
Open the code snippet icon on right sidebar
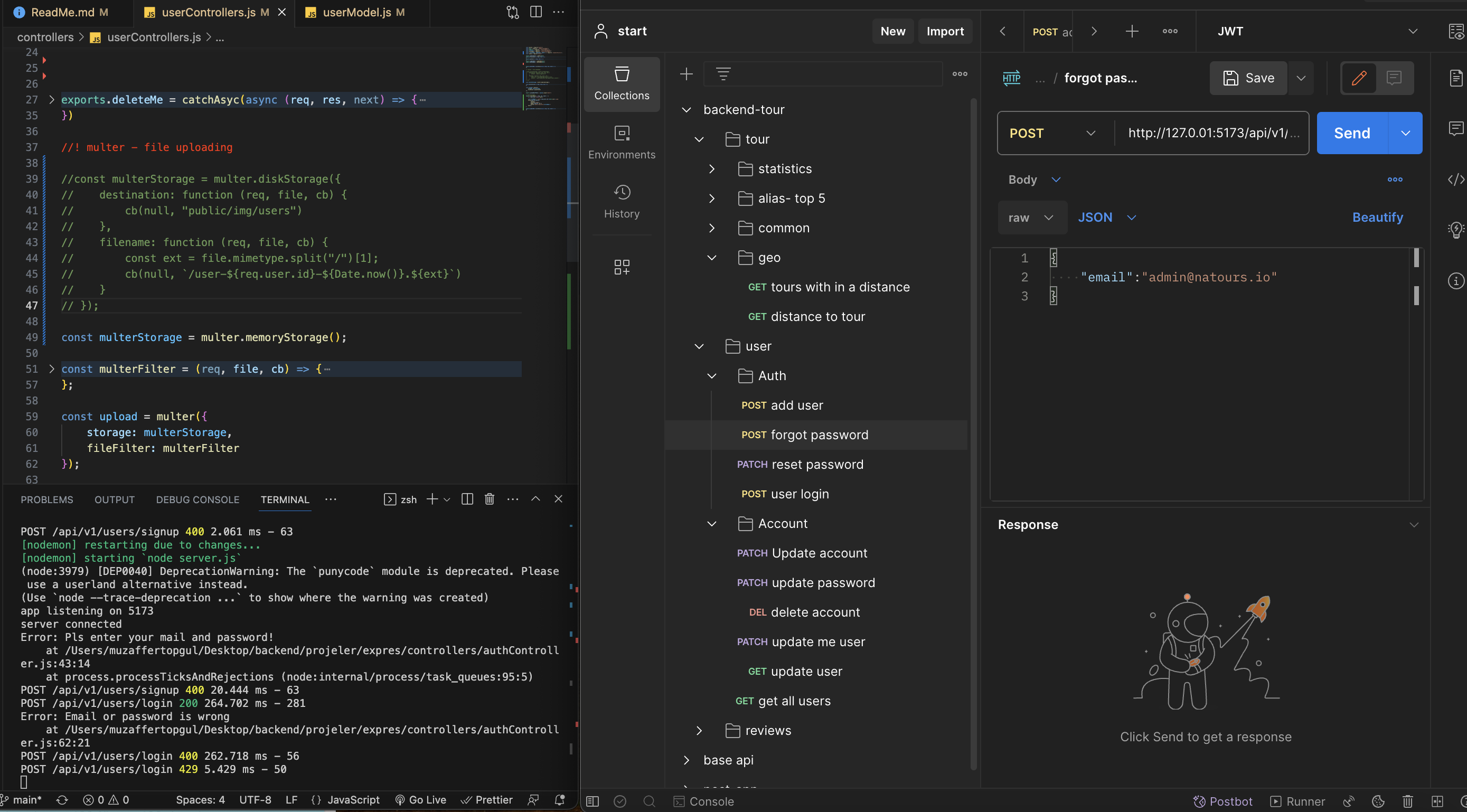coord(1455,180)
